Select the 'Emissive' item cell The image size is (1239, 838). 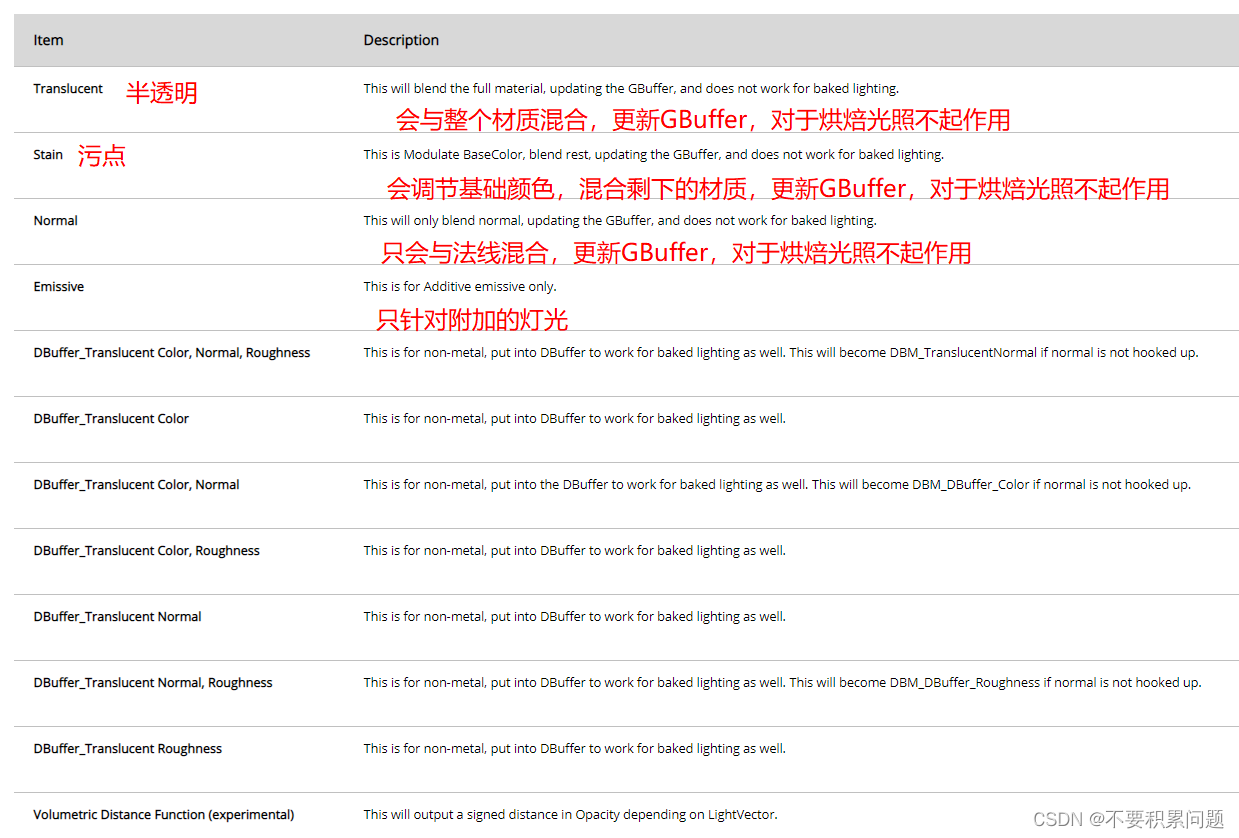coord(58,287)
